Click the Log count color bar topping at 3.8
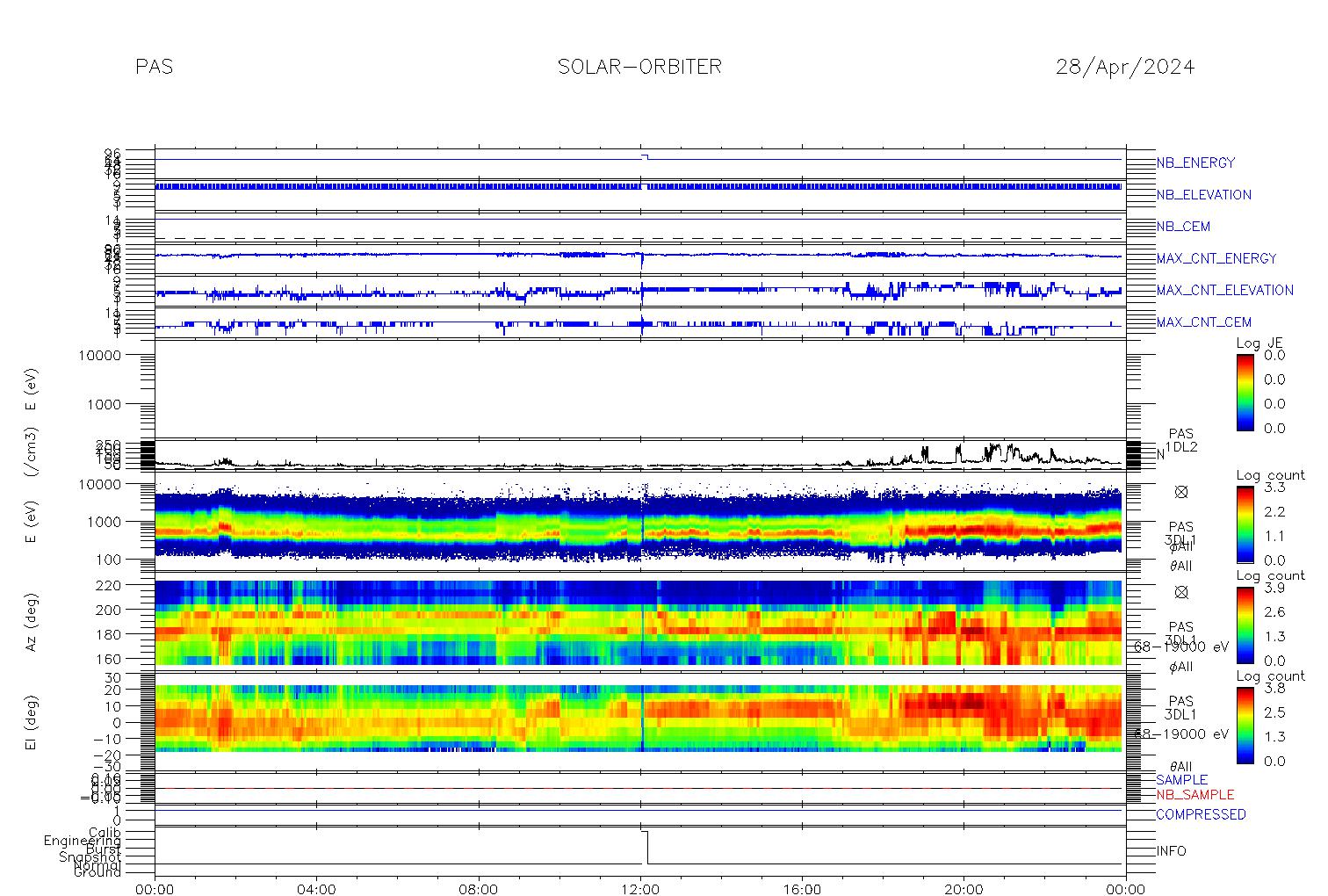The width and height of the screenshot is (1328, 896). 1245,725
